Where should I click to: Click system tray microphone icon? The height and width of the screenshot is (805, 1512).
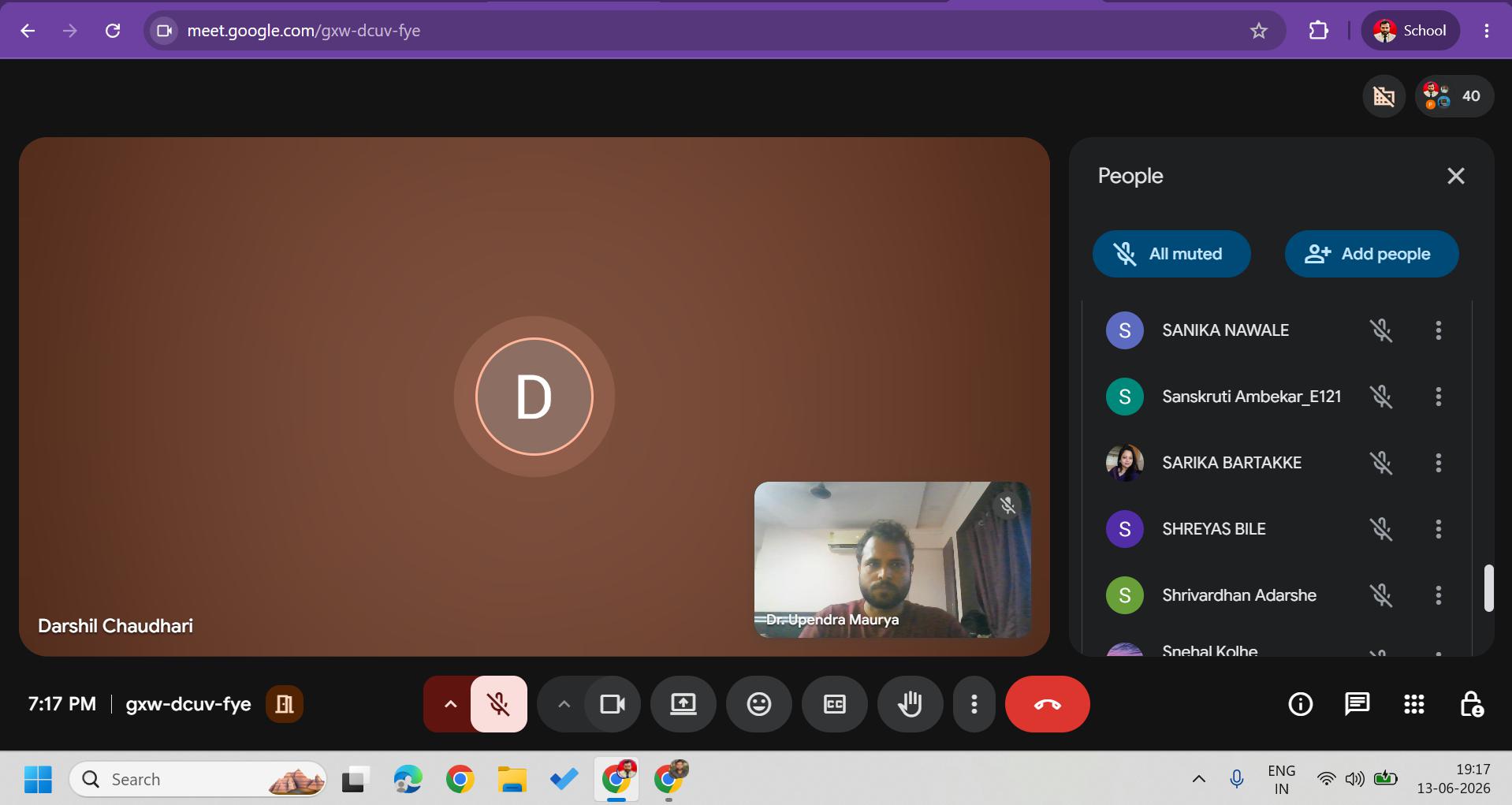pos(1236,780)
